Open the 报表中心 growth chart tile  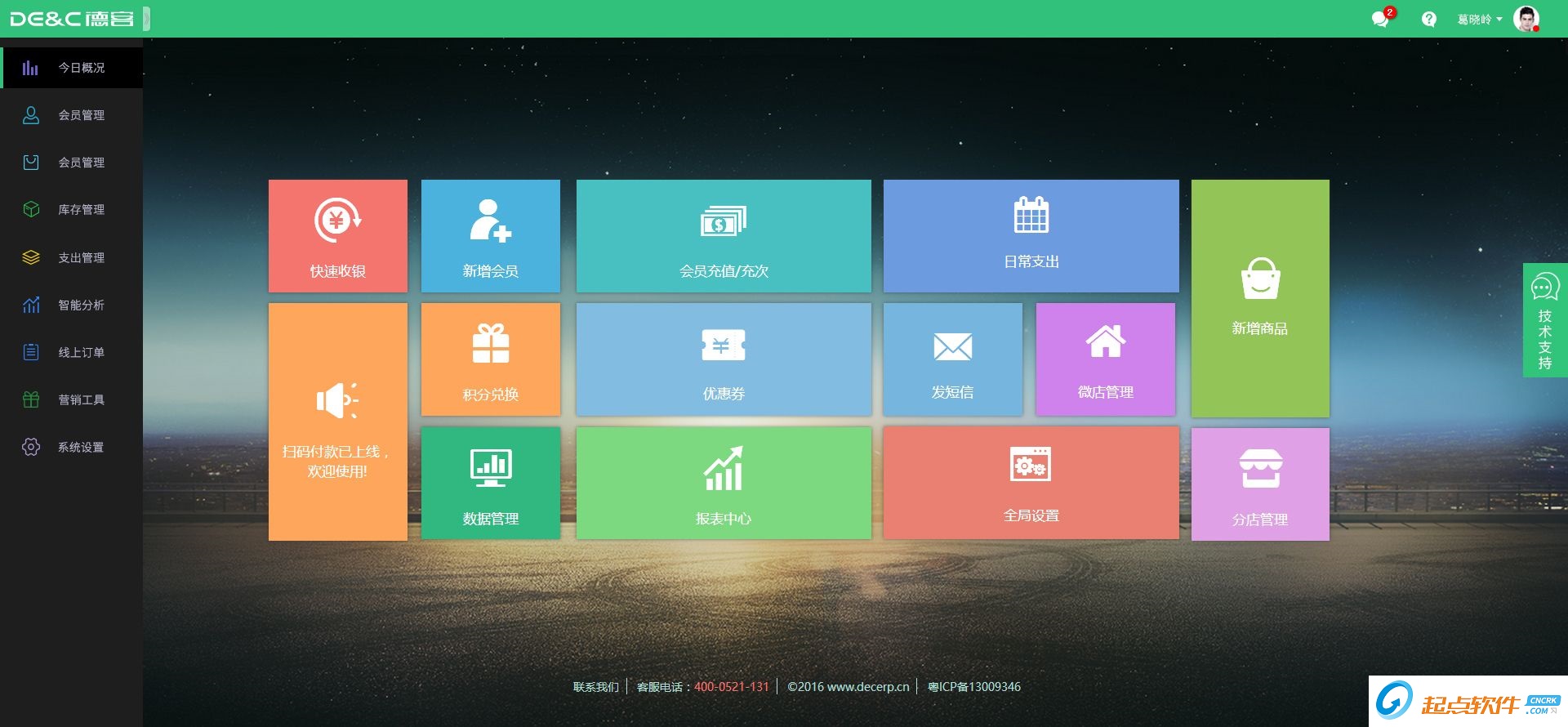724,483
